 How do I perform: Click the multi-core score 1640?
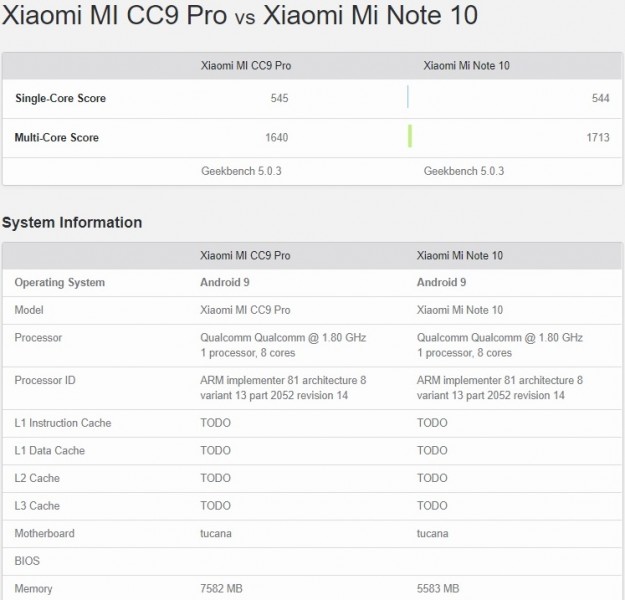(x=277, y=138)
